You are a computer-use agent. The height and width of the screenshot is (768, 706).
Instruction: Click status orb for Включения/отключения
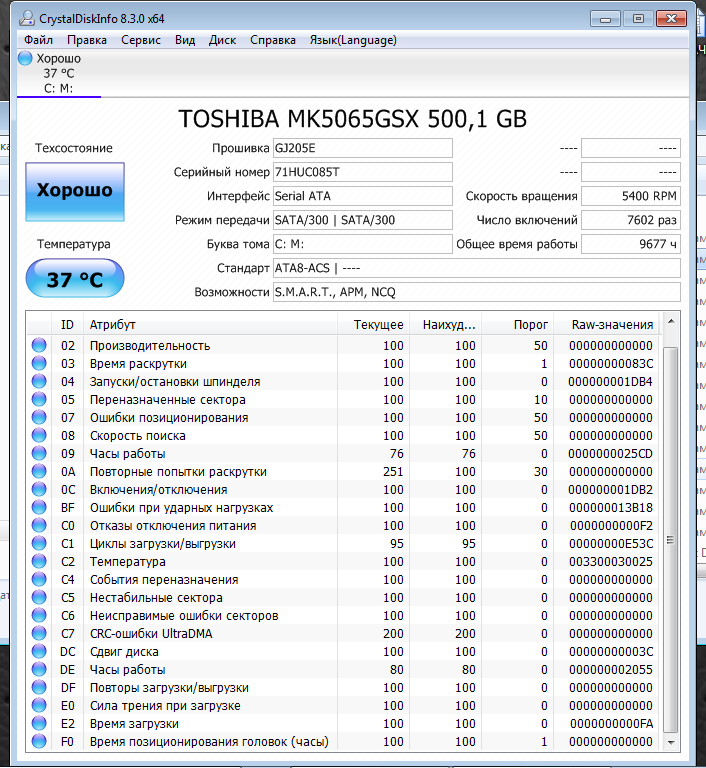[39, 489]
